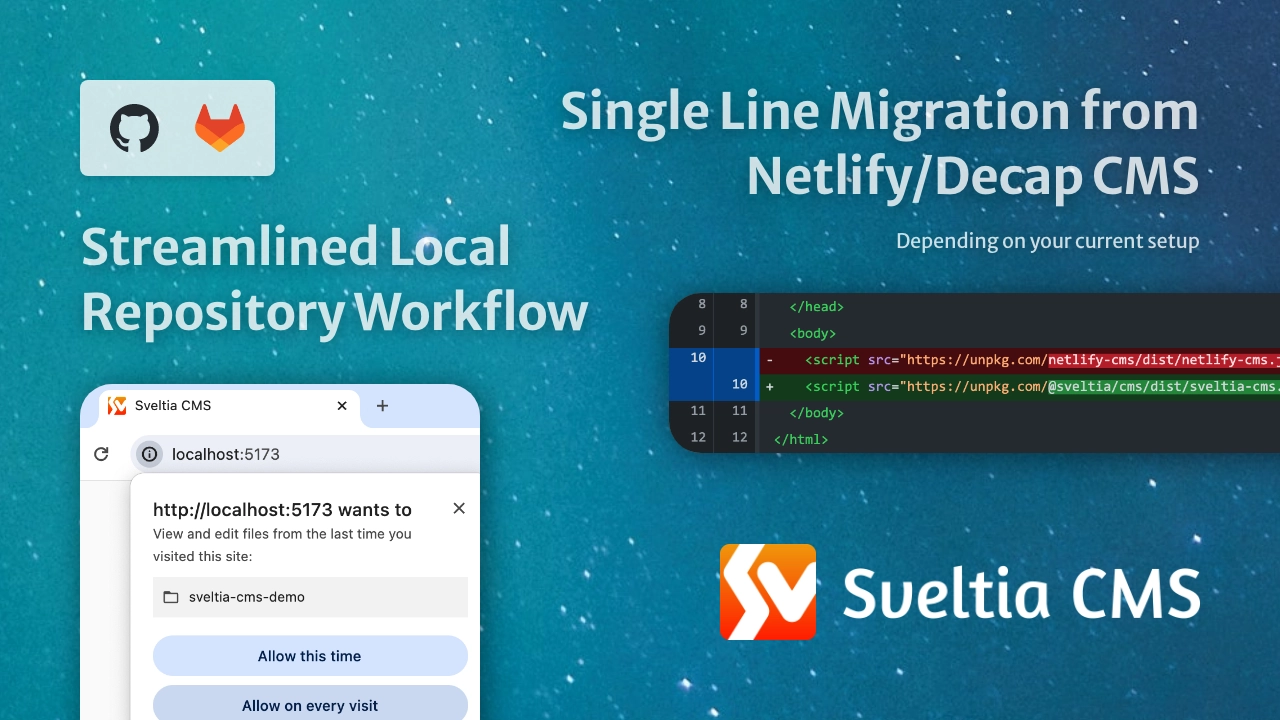Click 'Depending on your current setup' caption
Viewport: 1280px width, 720px height.
(x=1047, y=241)
